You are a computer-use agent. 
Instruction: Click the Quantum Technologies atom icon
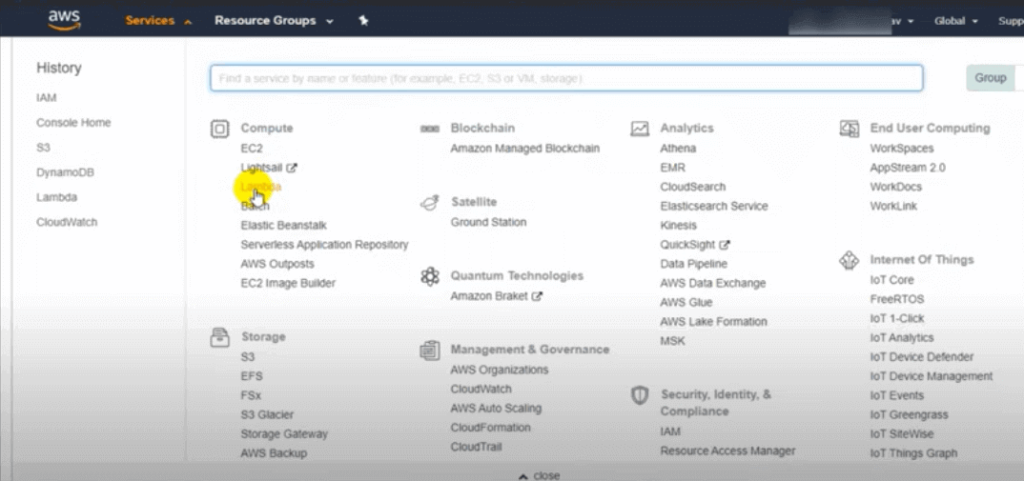tap(429, 277)
